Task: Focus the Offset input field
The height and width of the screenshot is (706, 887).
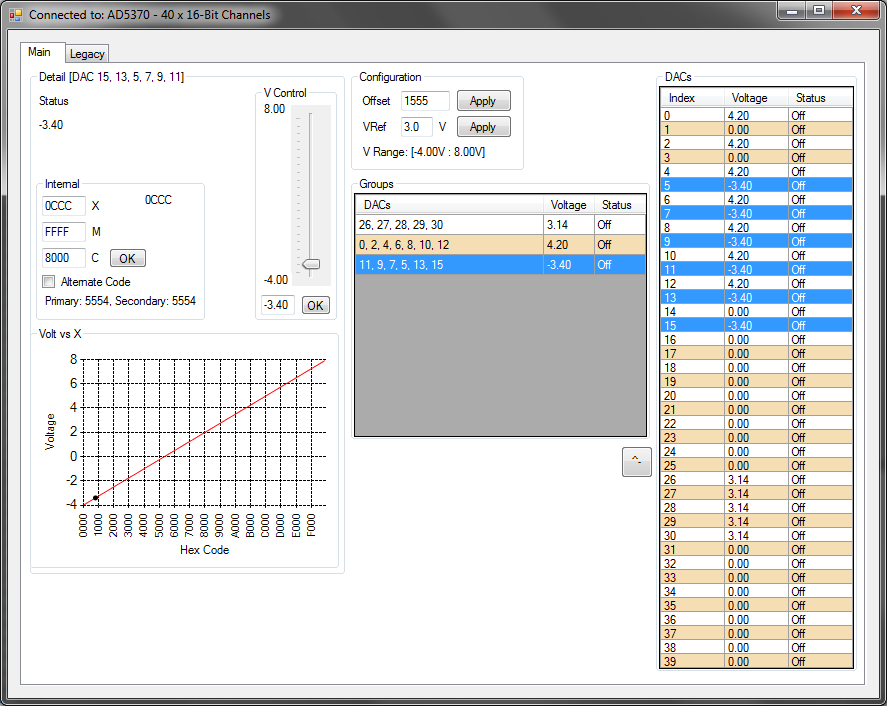Action: point(425,101)
